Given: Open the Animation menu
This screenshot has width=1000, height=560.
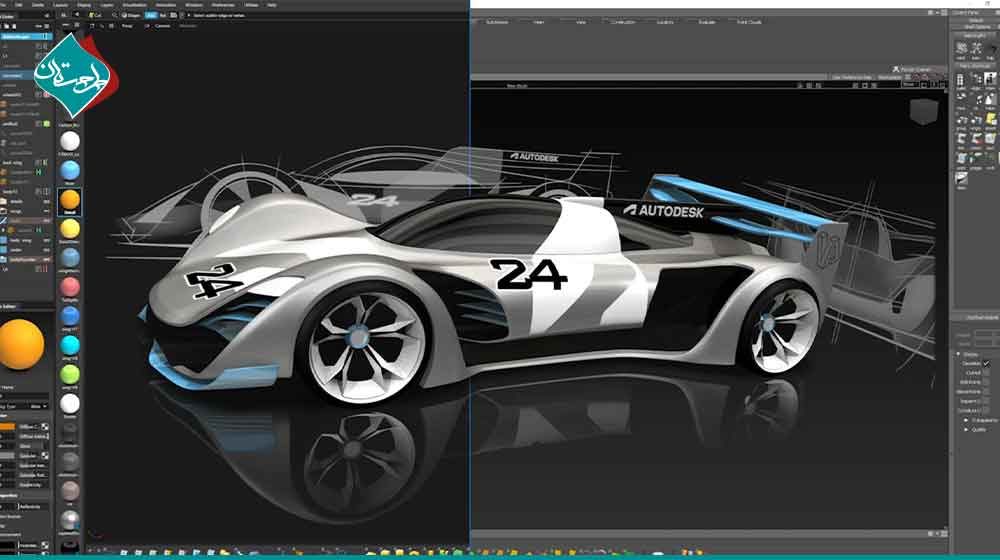Looking at the screenshot, I should tap(166, 4).
